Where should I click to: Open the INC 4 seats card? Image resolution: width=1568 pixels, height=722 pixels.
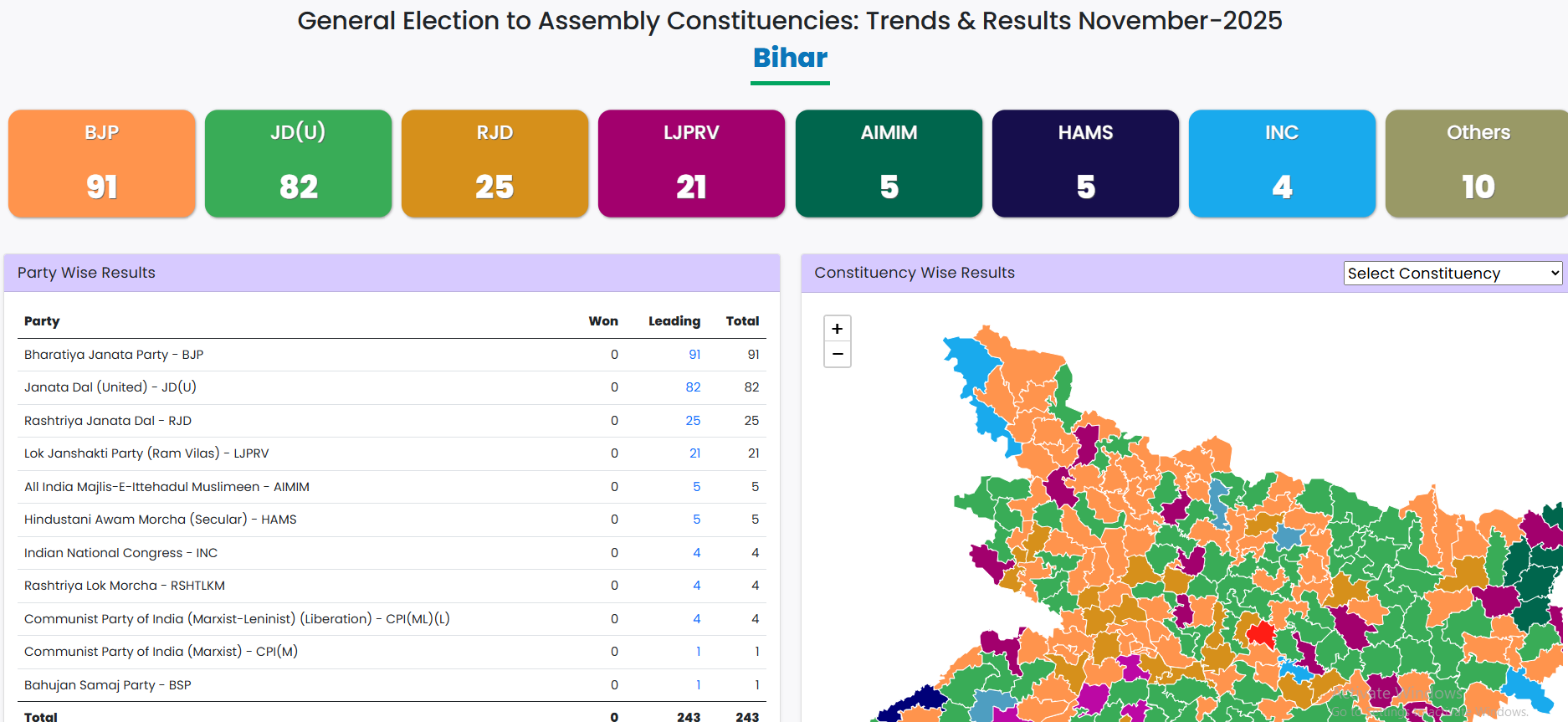(x=1282, y=164)
